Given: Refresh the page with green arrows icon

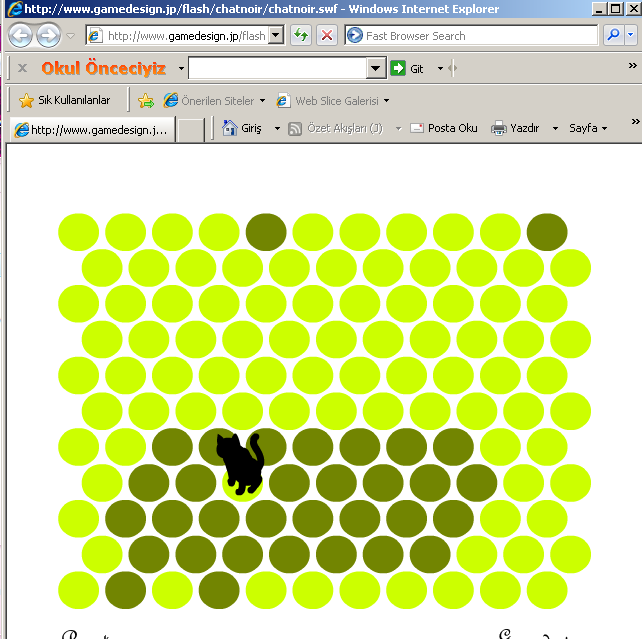Looking at the screenshot, I should (301, 36).
